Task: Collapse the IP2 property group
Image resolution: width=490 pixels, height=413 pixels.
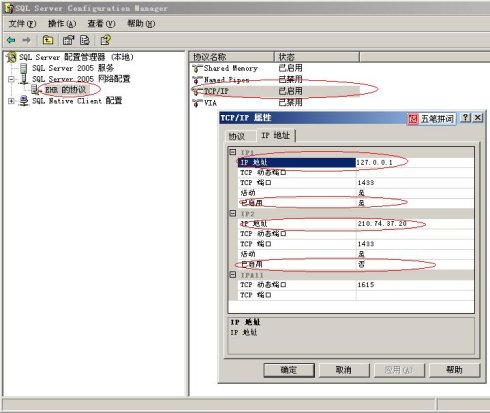Action: point(233,213)
